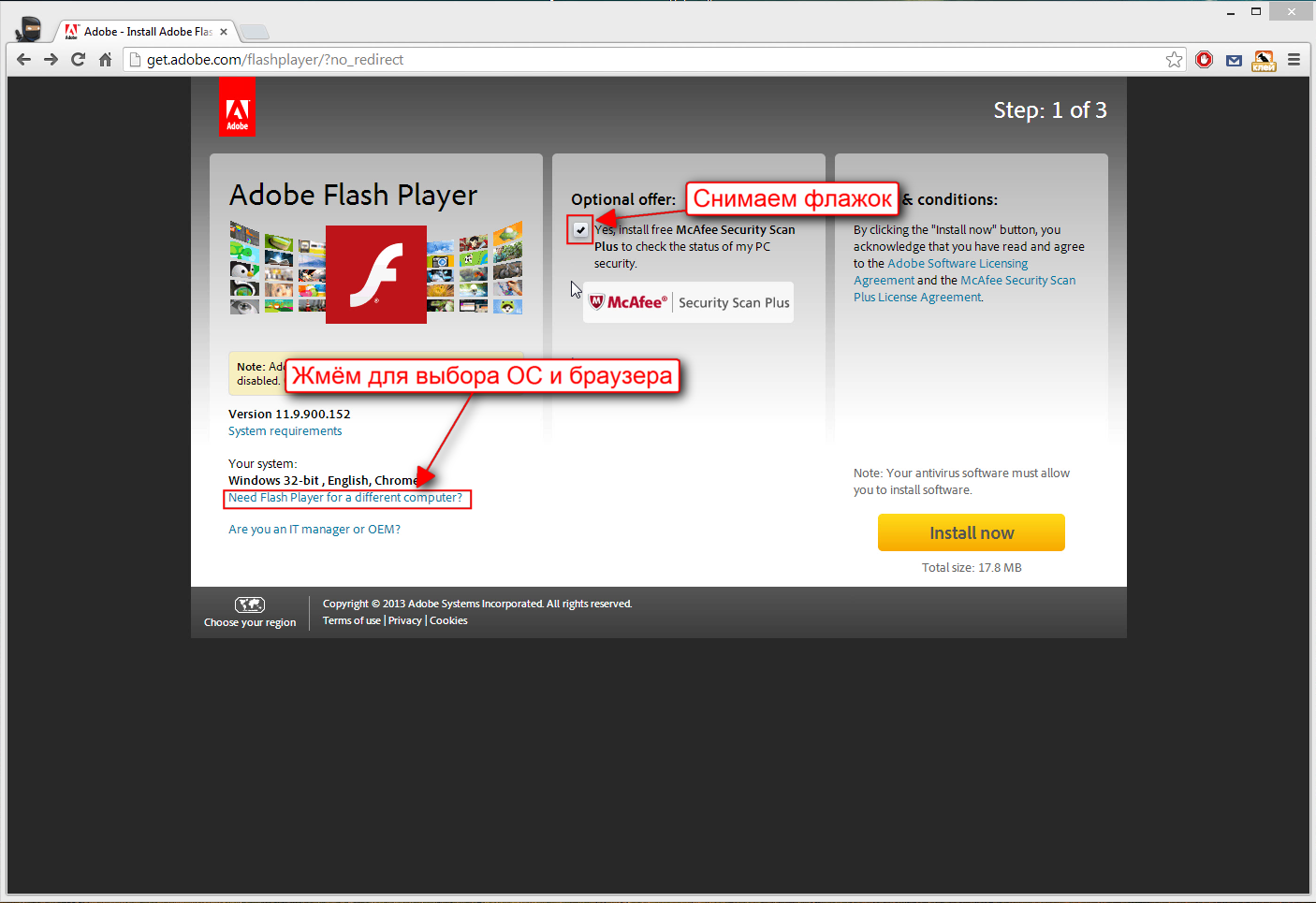
Task: Click the Step: 1 of 3 text
Action: coord(1050,110)
